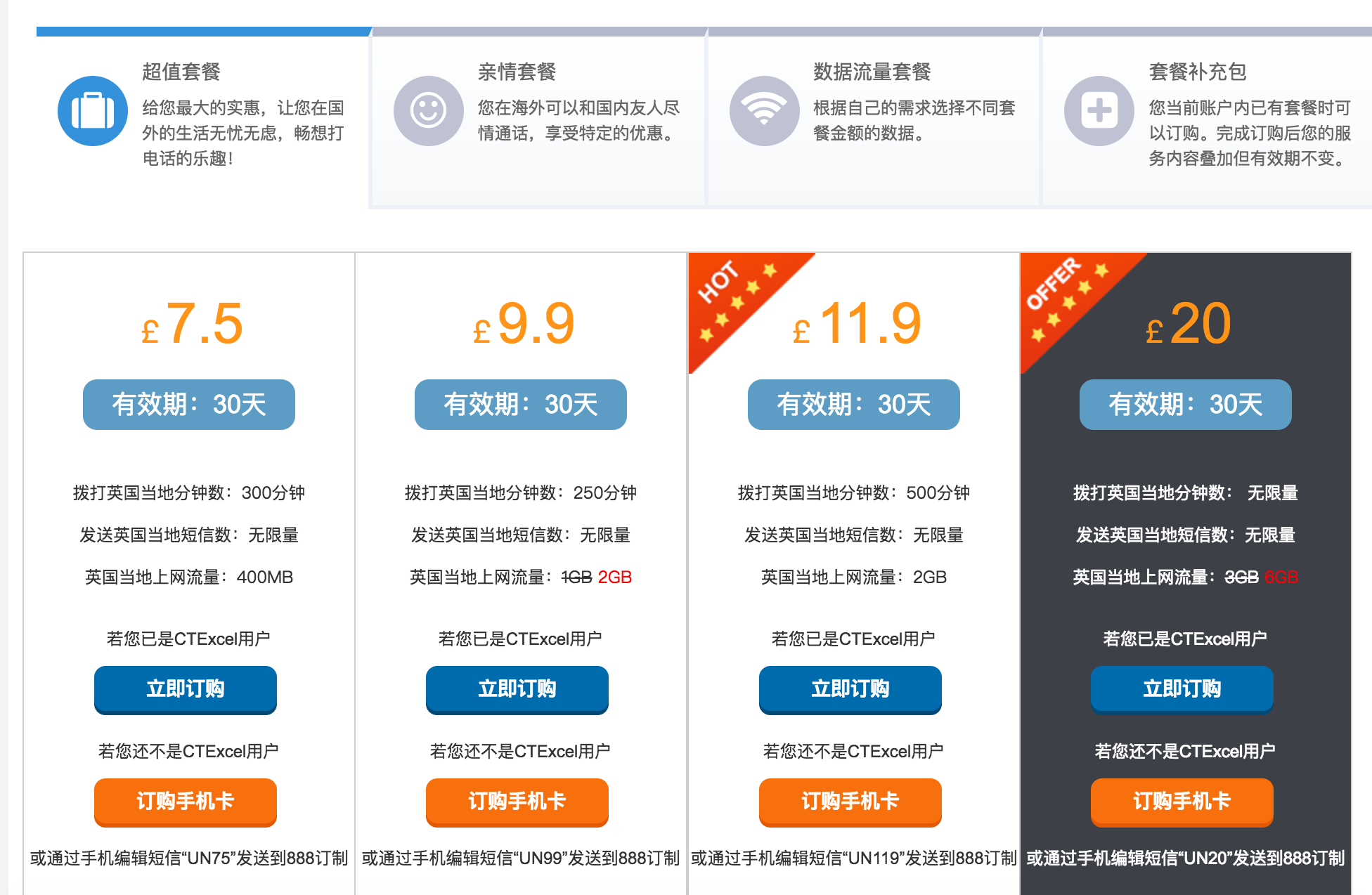Order now 立即订购 under £11.9 plan
Screen dimensions: 1372x895
(x=850, y=690)
